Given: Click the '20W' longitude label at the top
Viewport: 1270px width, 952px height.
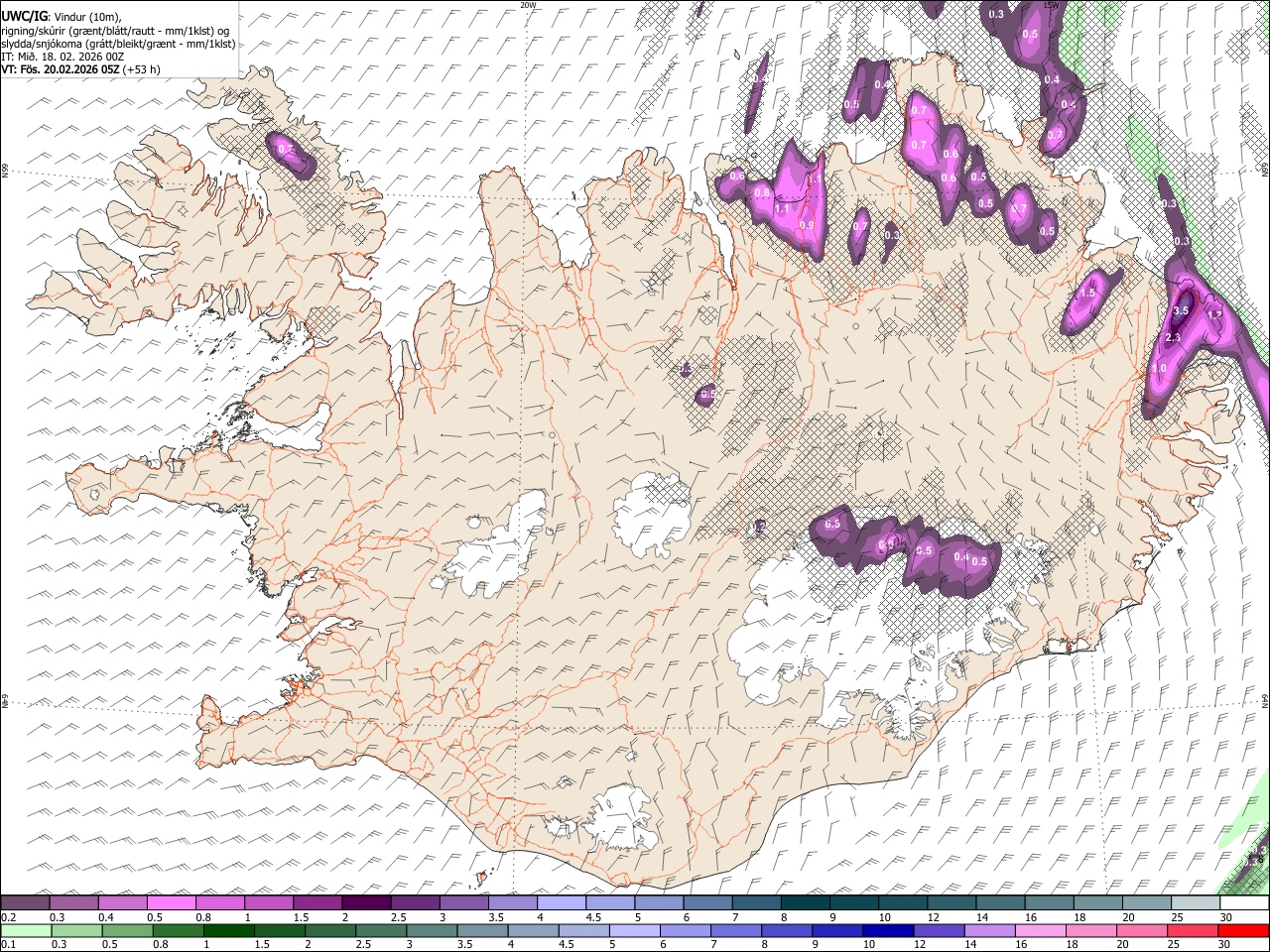Looking at the screenshot, I should (x=528, y=4).
